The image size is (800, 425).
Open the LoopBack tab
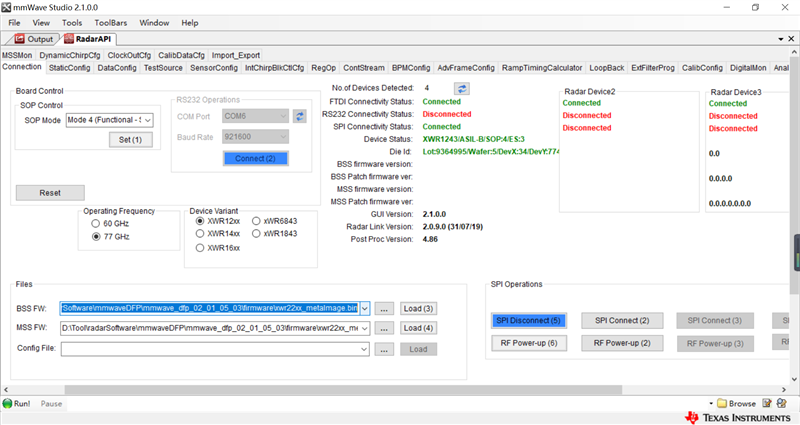pos(607,68)
